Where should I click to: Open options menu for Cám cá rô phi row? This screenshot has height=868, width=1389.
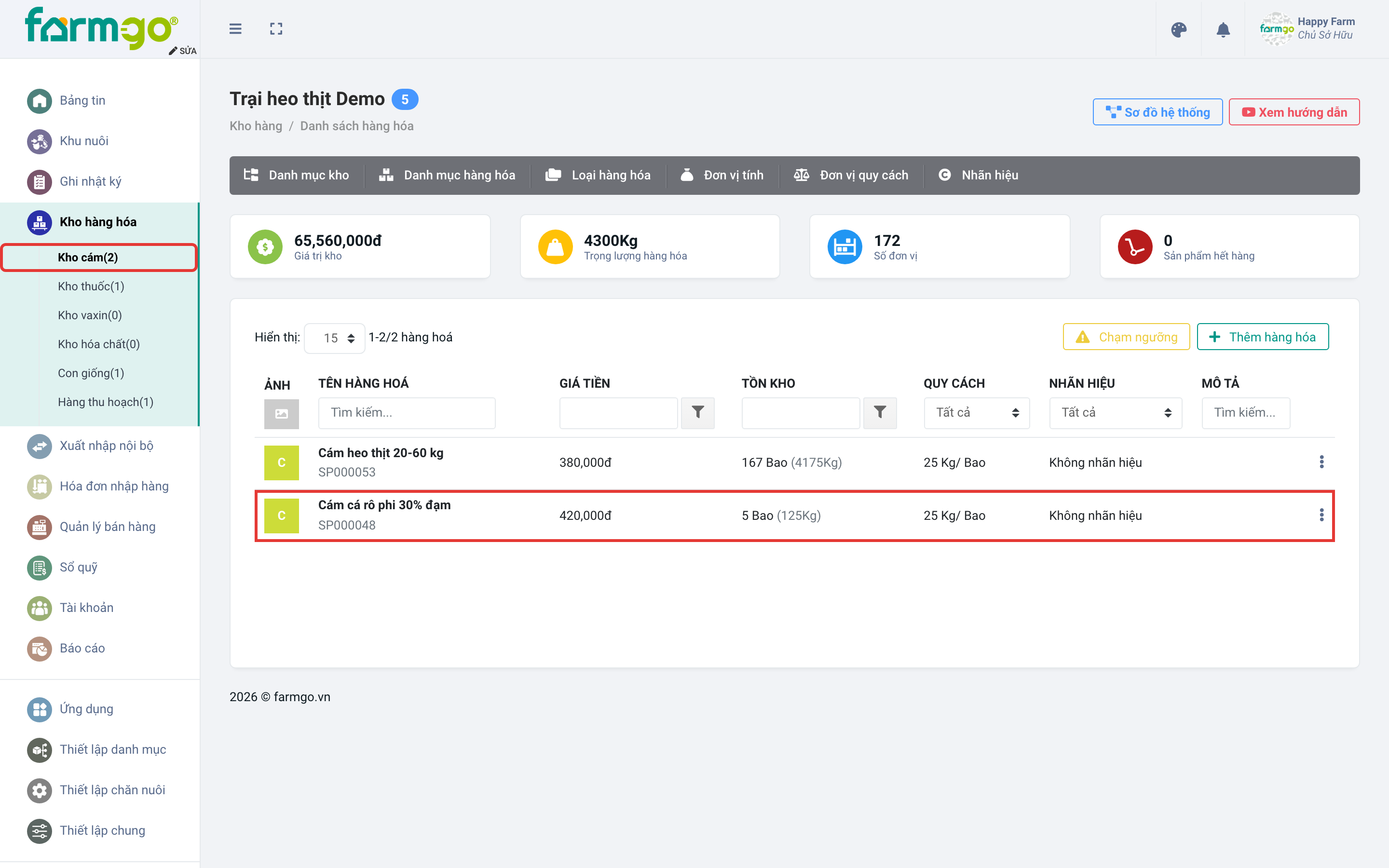[x=1321, y=515]
